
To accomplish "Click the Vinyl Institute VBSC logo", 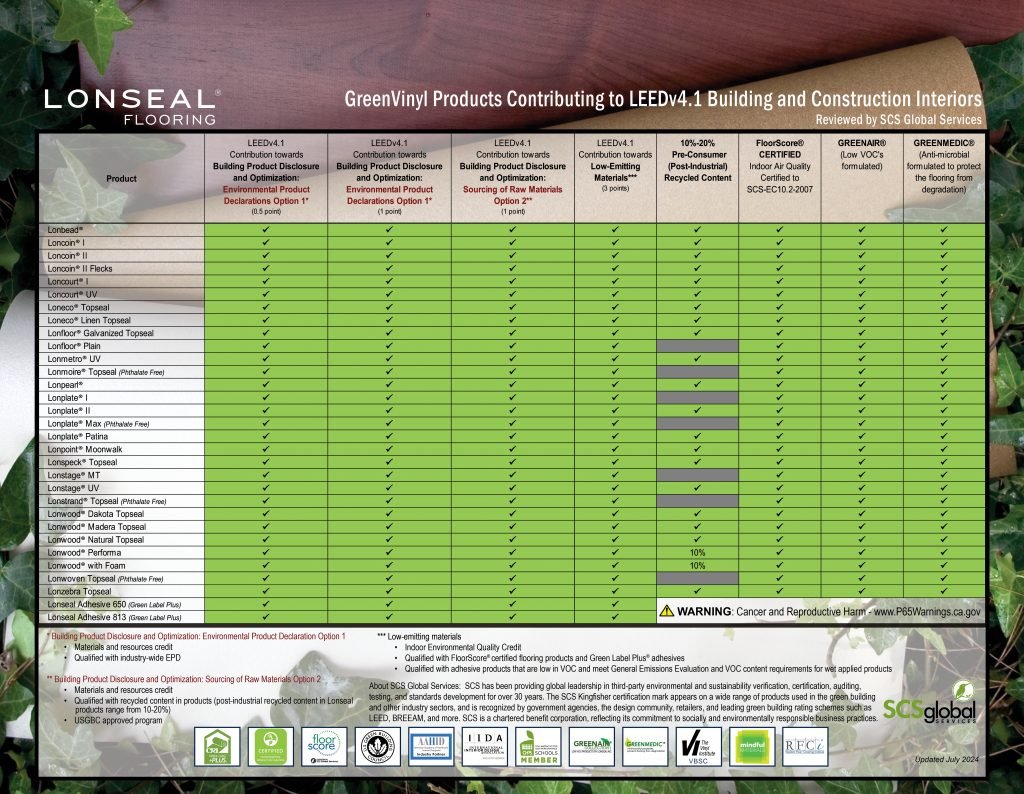I will [x=698, y=746].
